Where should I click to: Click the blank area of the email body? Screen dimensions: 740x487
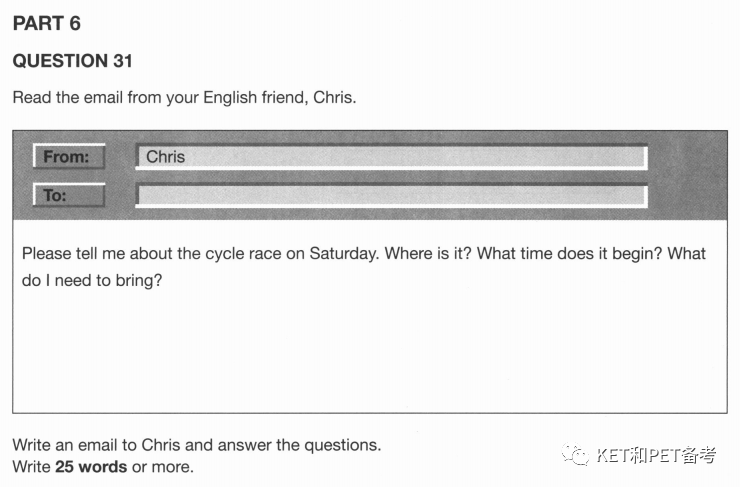click(x=370, y=354)
